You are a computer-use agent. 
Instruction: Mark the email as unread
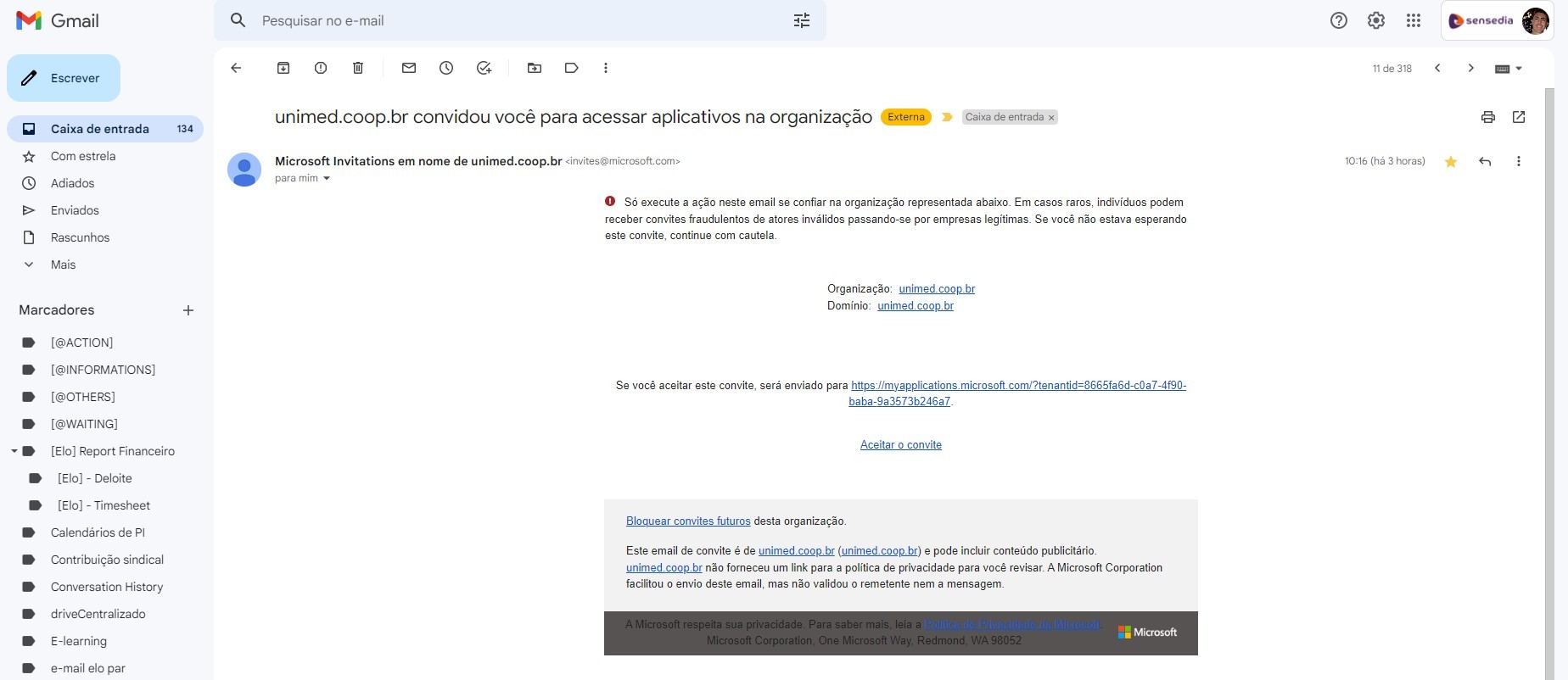[x=409, y=68]
